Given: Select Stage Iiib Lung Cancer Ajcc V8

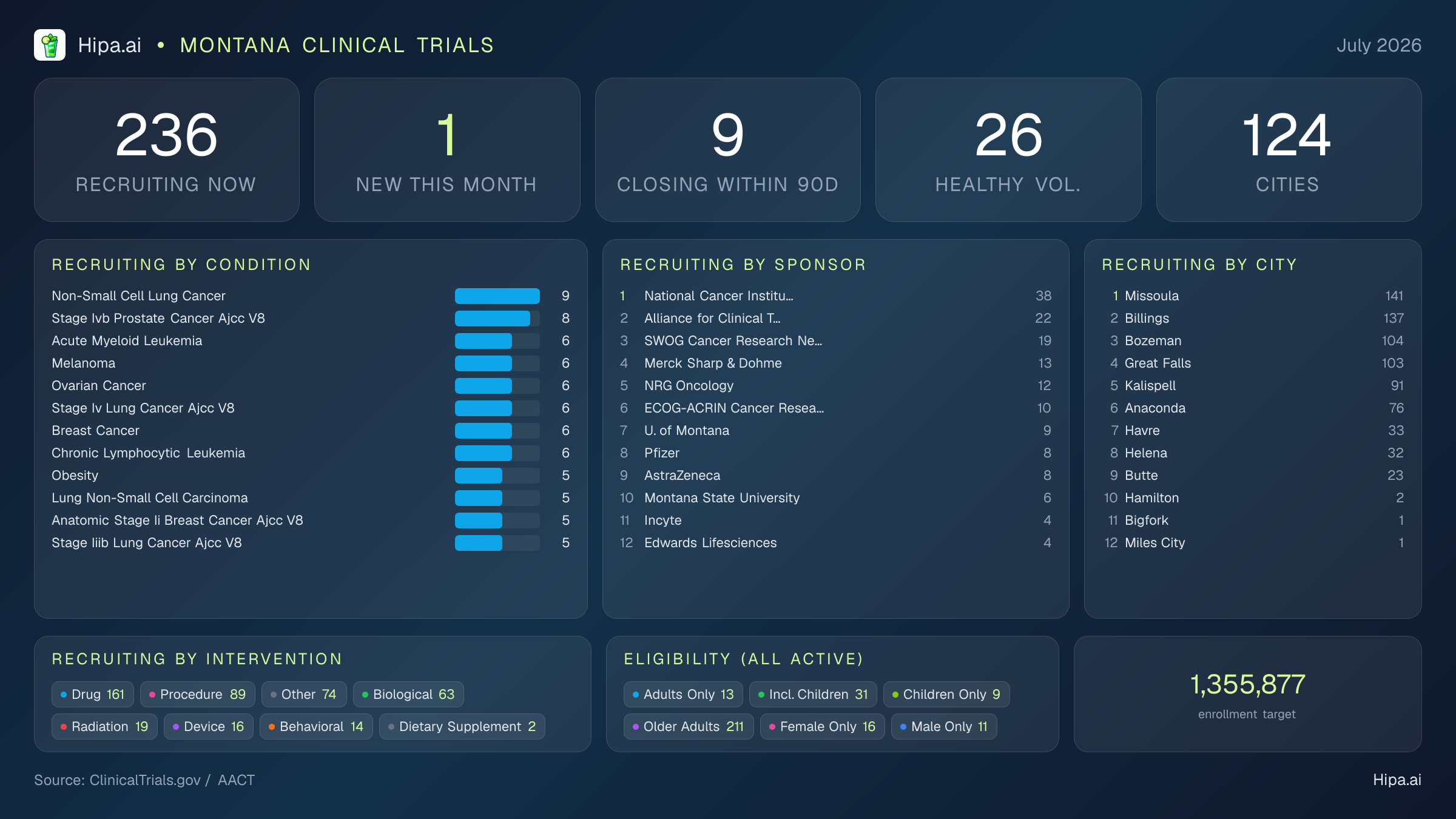Looking at the screenshot, I should click(311, 543).
